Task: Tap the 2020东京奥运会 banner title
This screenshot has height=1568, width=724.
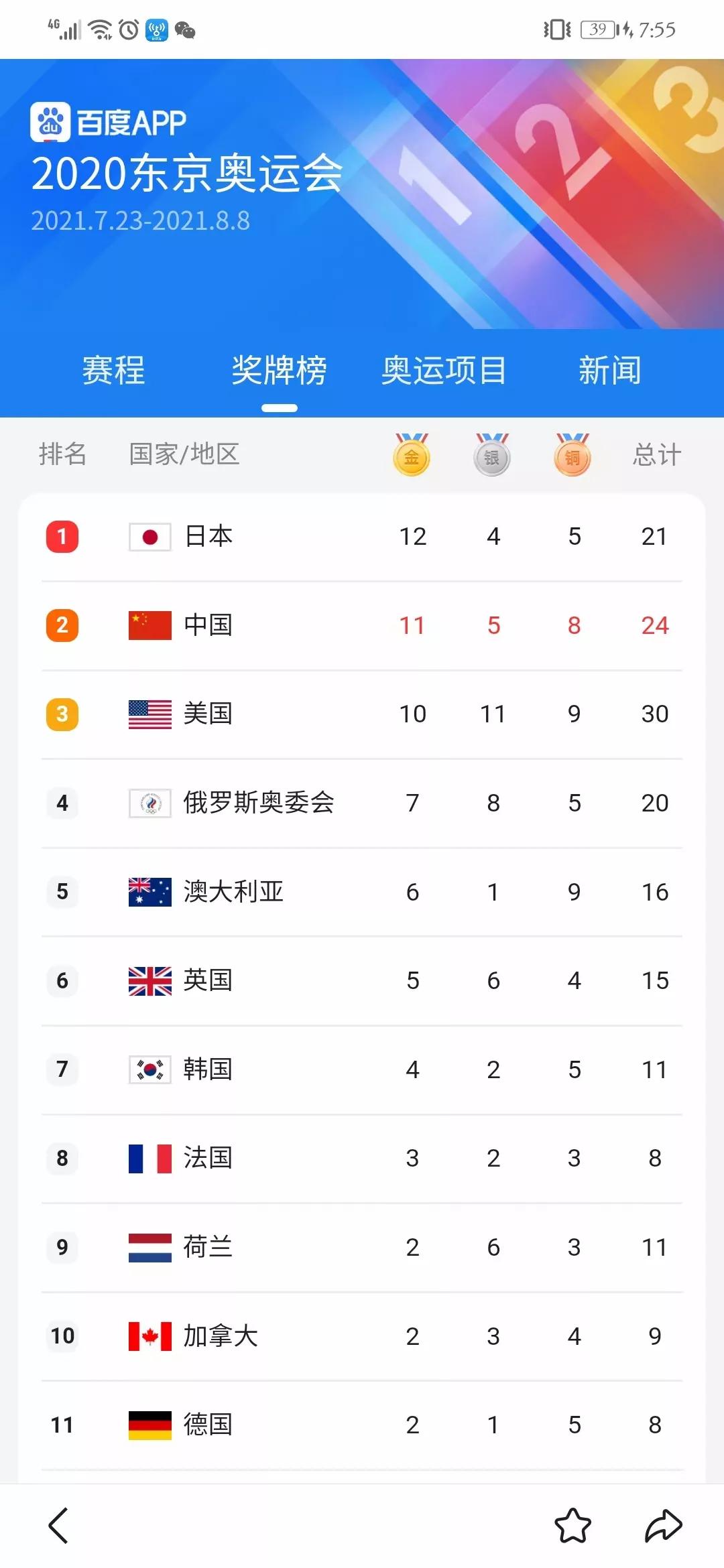Action: click(x=187, y=174)
